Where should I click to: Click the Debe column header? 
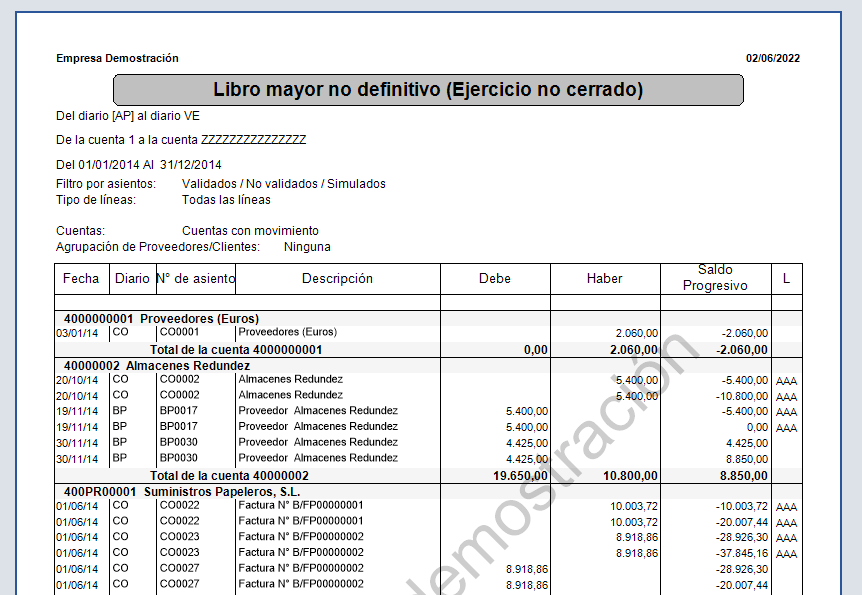(495, 279)
